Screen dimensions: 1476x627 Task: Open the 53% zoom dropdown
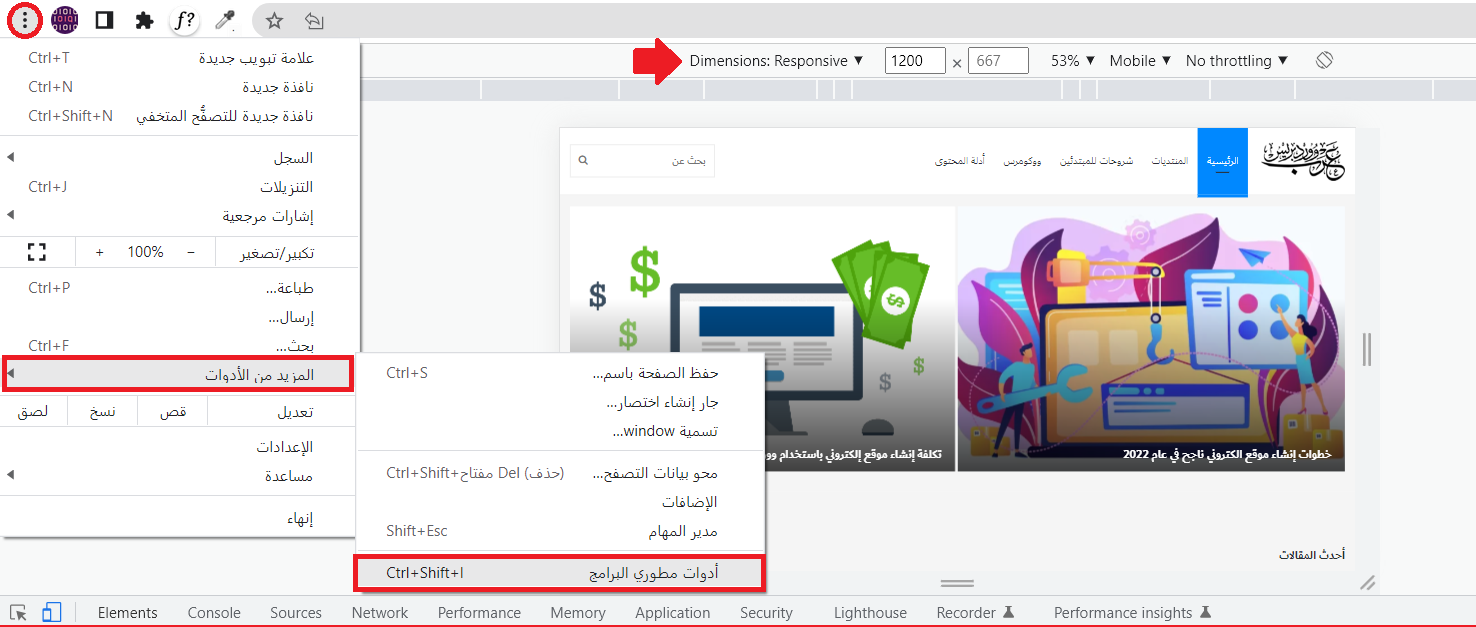click(1073, 61)
